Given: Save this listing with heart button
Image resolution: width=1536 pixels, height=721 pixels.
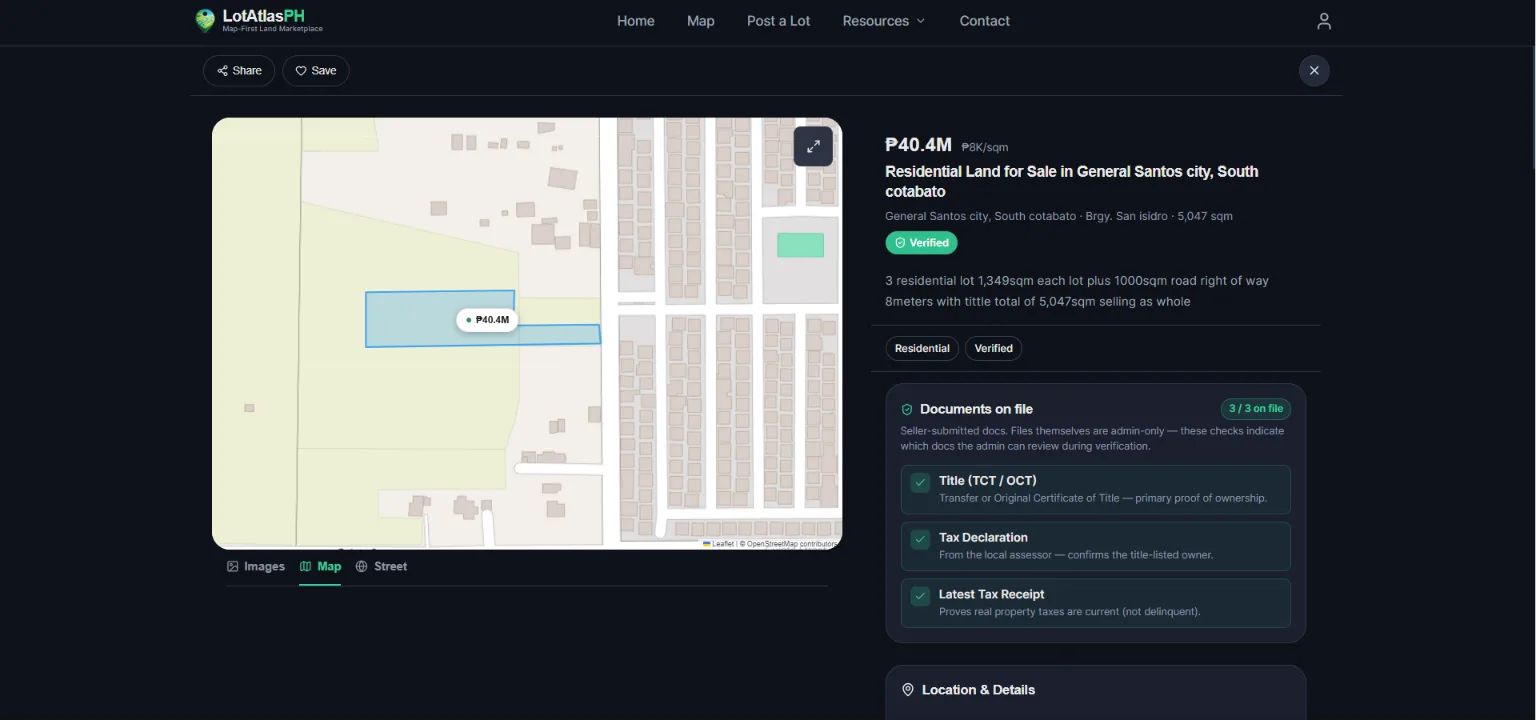Looking at the screenshot, I should [316, 71].
